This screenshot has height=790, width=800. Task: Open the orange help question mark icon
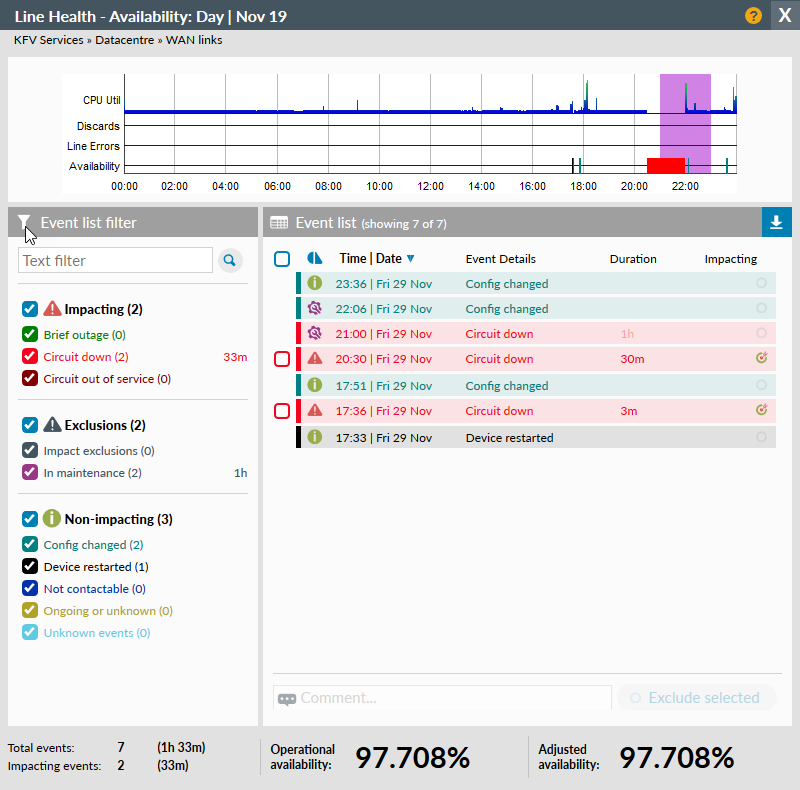(x=753, y=15)
